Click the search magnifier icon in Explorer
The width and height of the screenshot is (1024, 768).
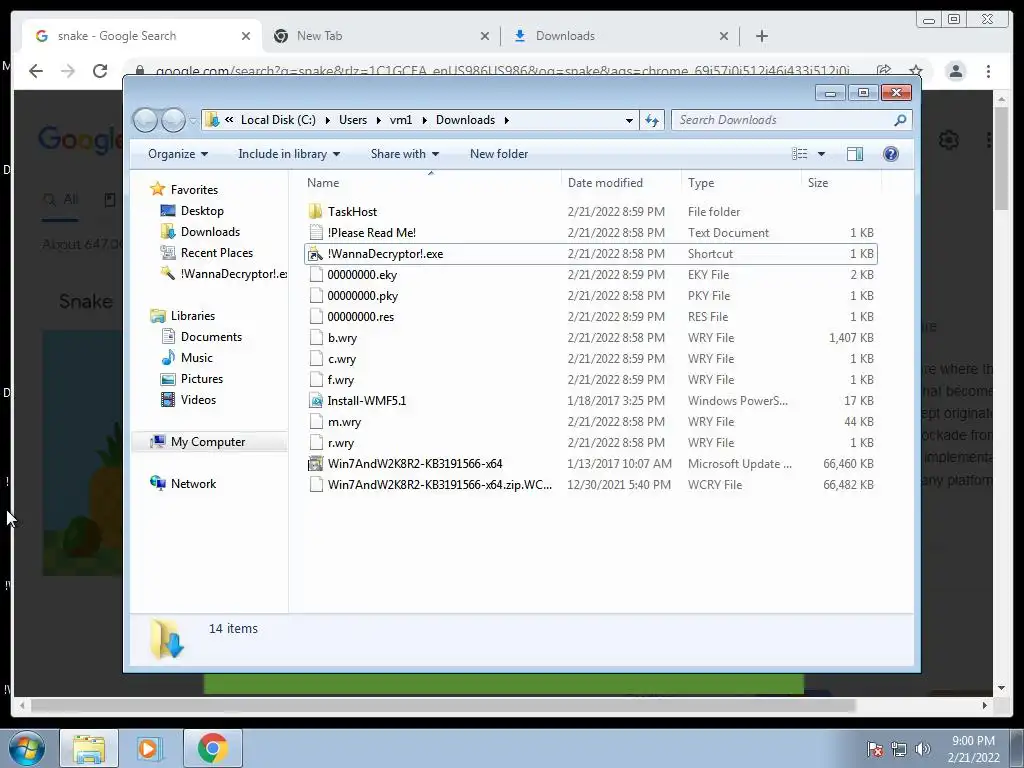(900, 120)
